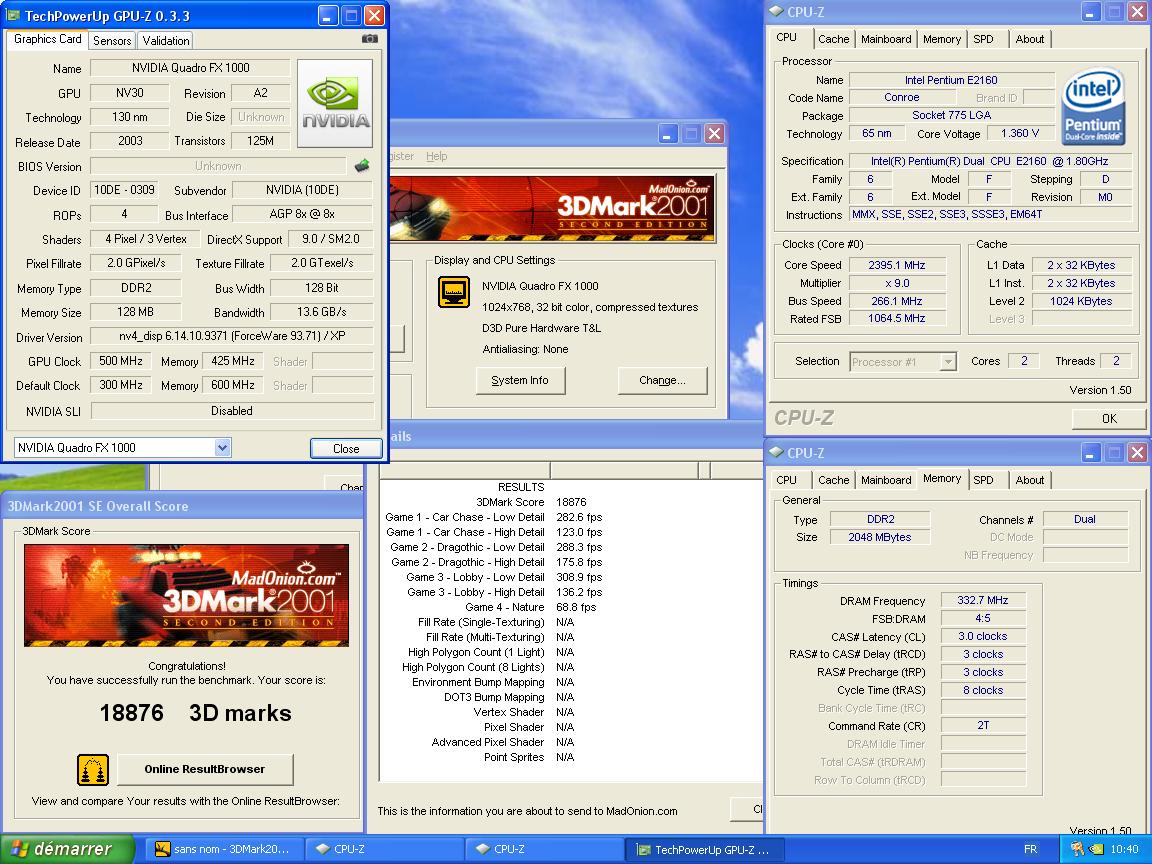The height and width of the screenshot is (864, 1152).
Task: Click the system tray icon next to the clock
Action: point(1095,849)
